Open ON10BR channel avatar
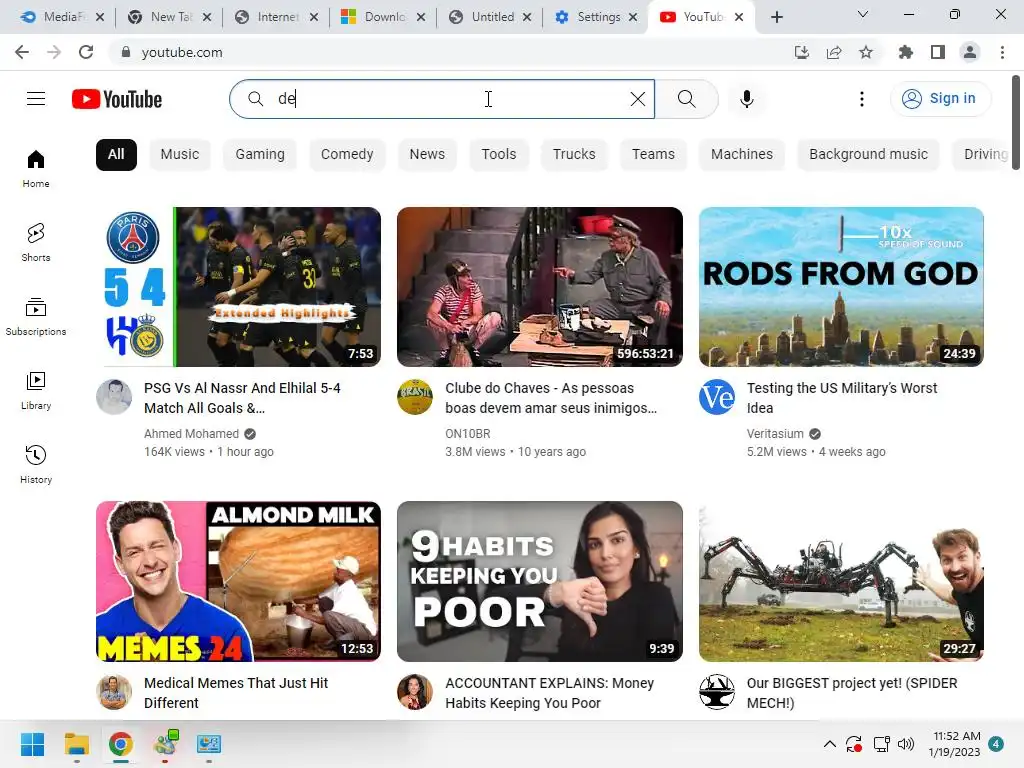Viewport: 1024px width, 768px height. pos(415,397)
